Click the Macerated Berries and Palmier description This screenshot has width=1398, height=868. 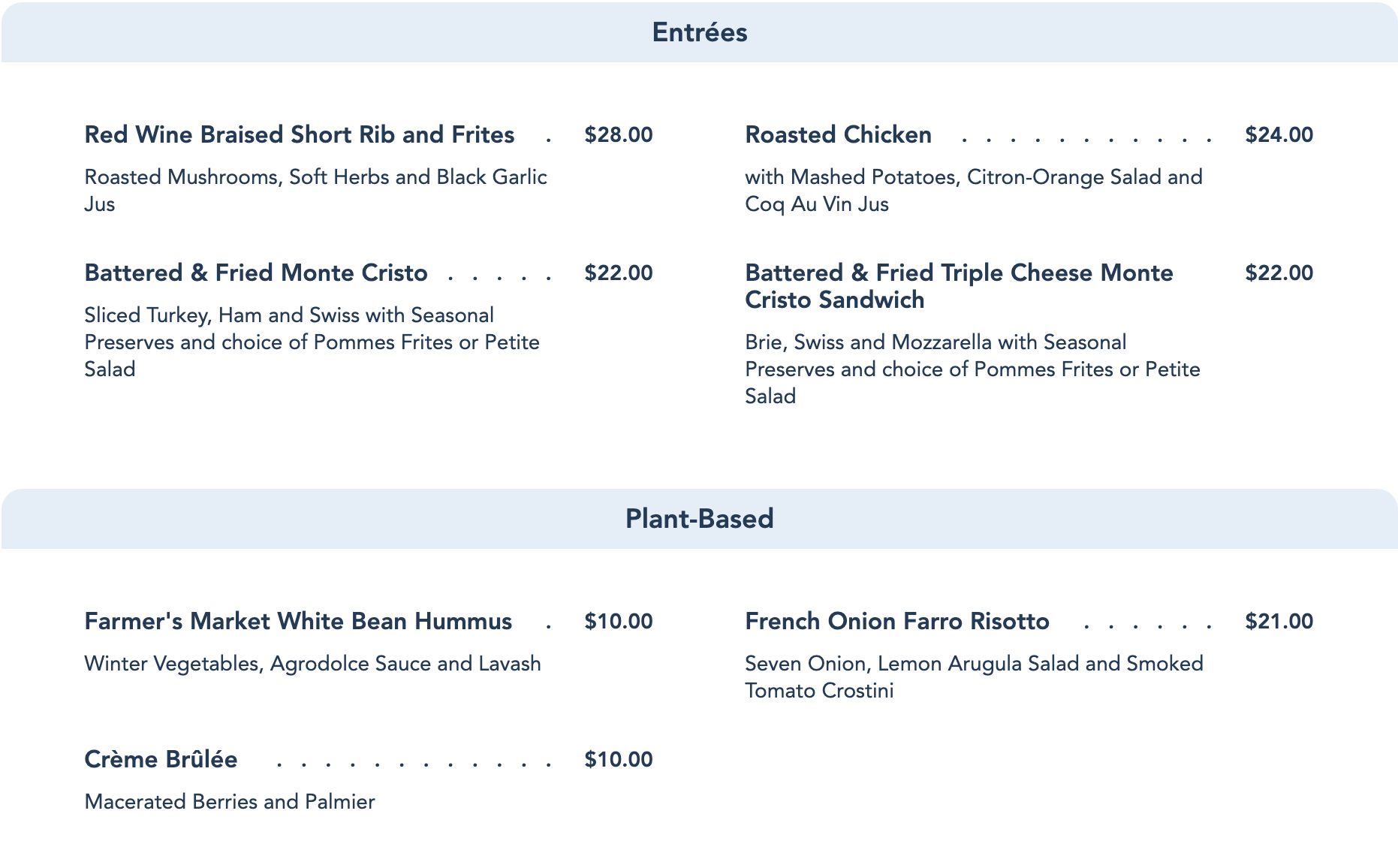coord(229,802)
